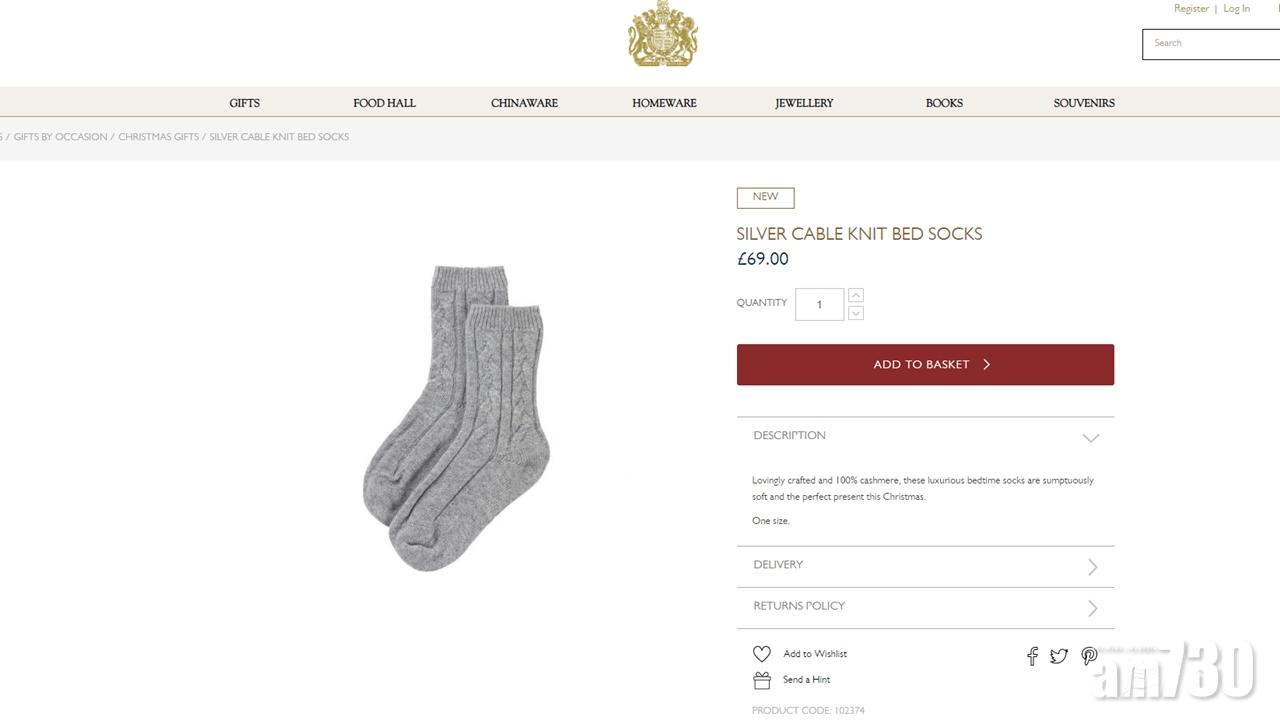Collapse the Description section
The height and width of the screenshot is (720, 1280).
pos(1090,437)
